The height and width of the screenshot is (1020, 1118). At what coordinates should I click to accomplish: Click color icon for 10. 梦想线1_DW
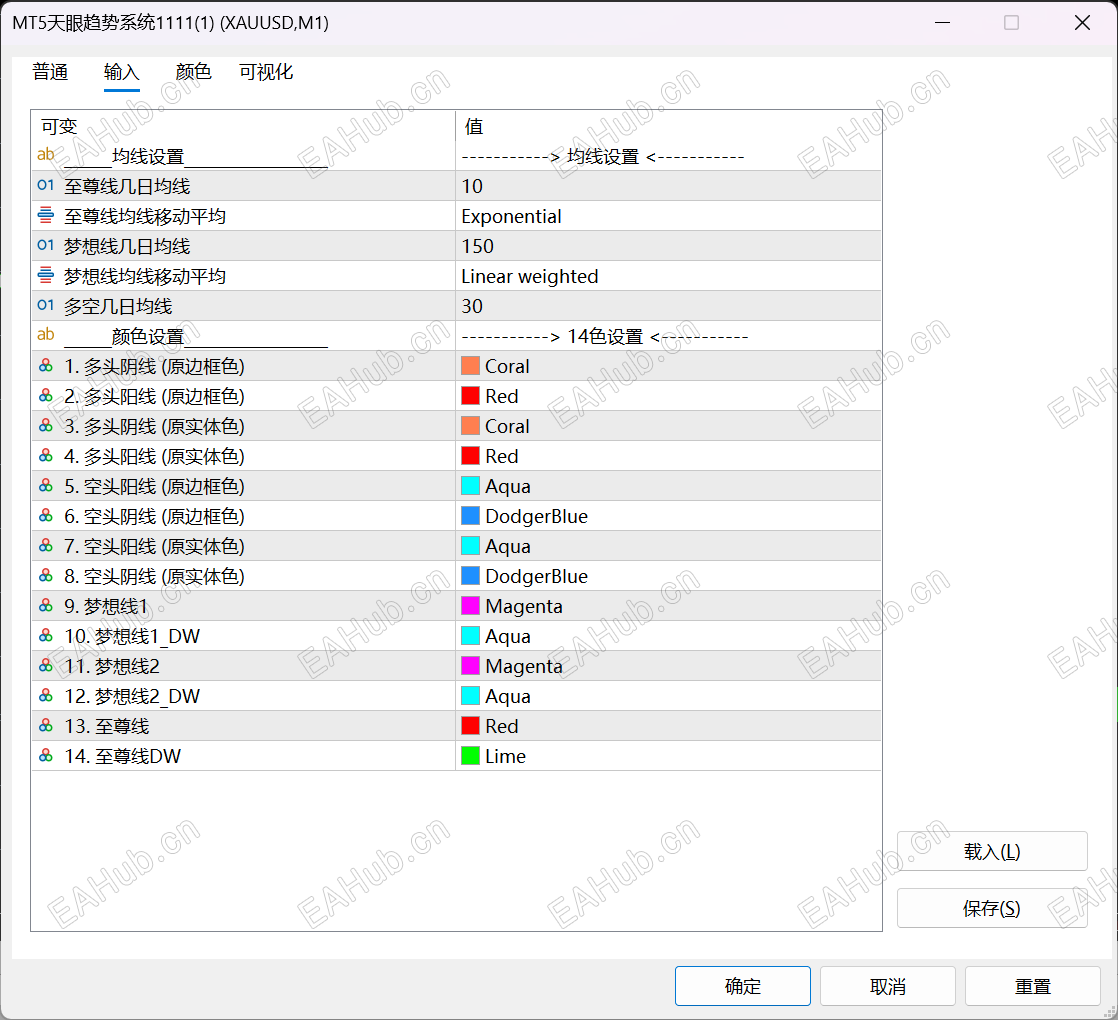(46, 635)
